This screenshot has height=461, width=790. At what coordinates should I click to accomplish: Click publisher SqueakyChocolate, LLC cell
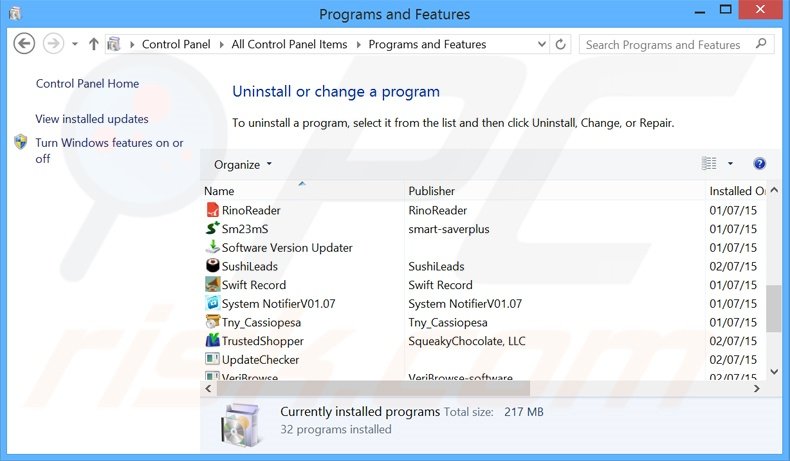point(467,341)
